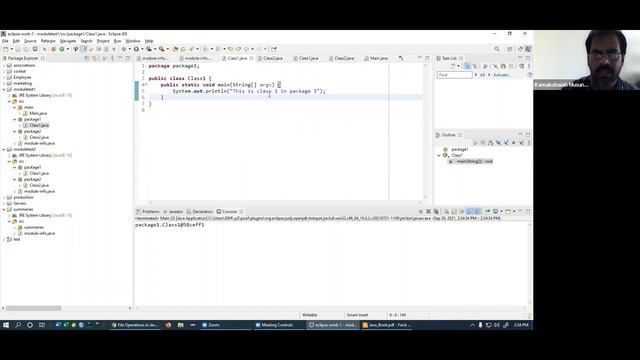This screenshot has width=640, height=360.
Task: Open the Package Explorer view menu
Action: point(112,58)
